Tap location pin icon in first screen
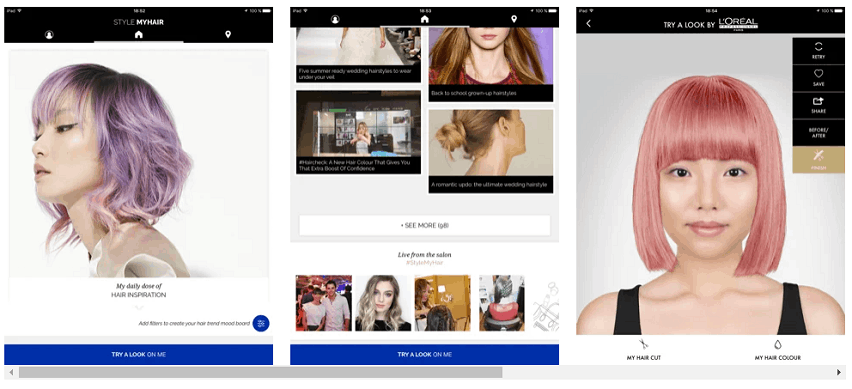Viewport: 852px width, 389px height. point(228,35)
